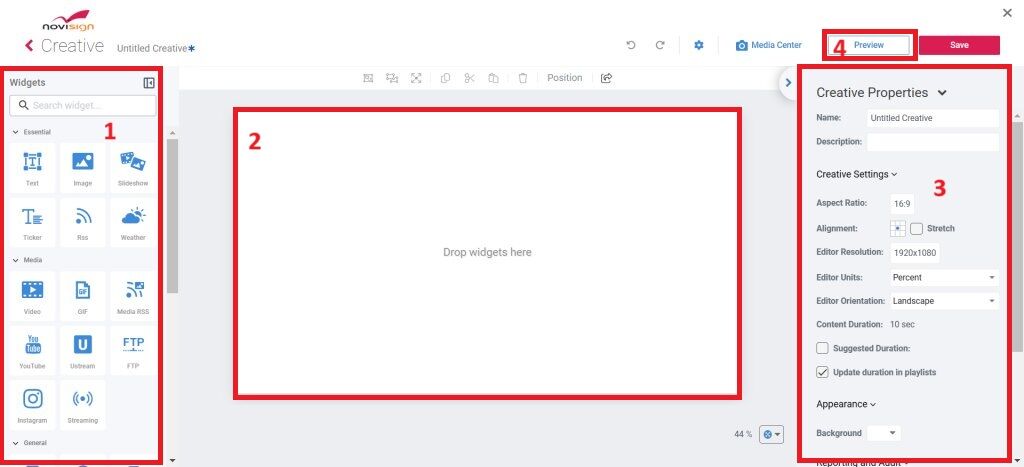
Task: Open settings with the gear icon
Action: point(699,45)
